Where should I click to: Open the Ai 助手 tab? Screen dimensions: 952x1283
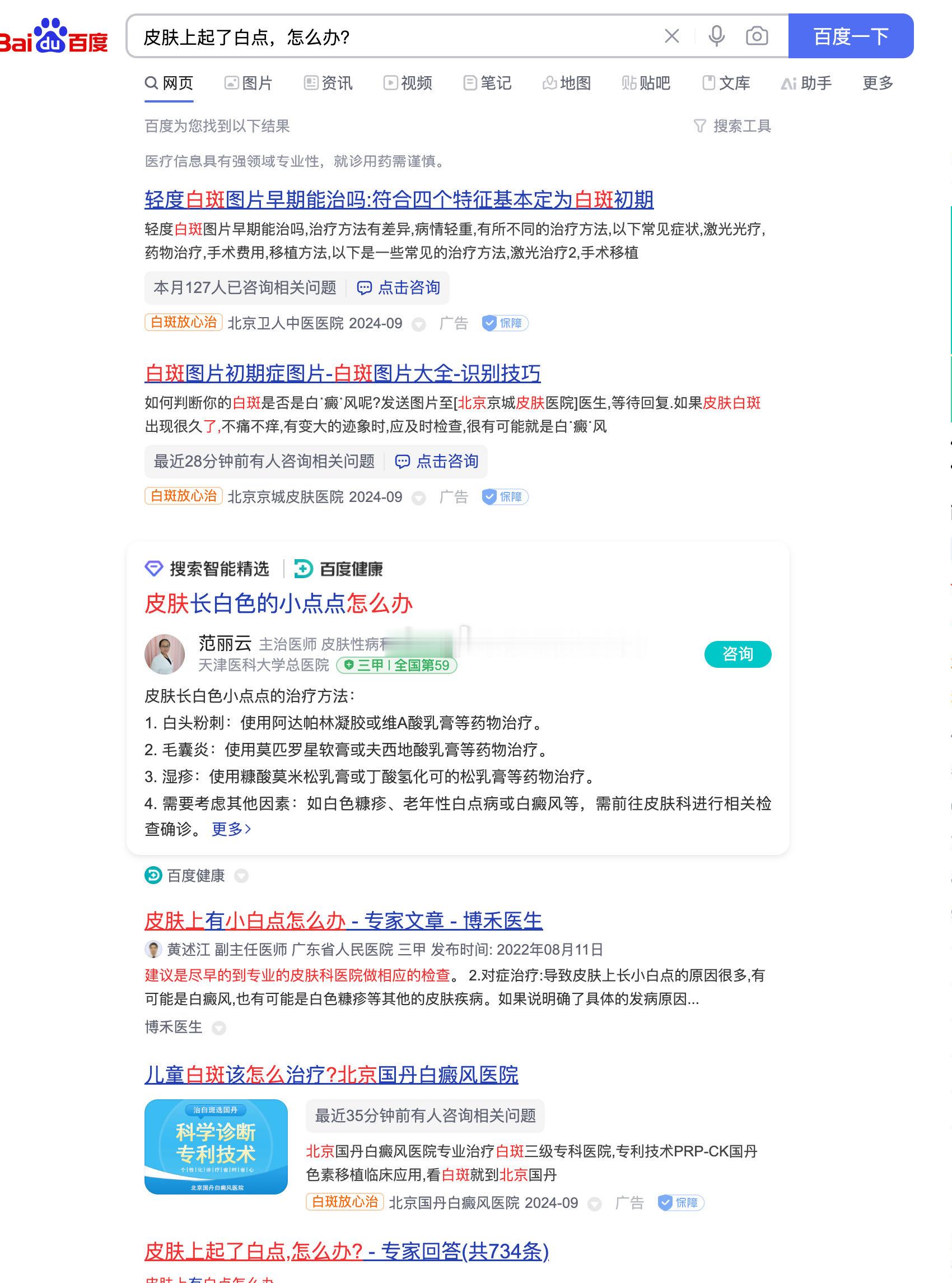[x=806, y=83]
